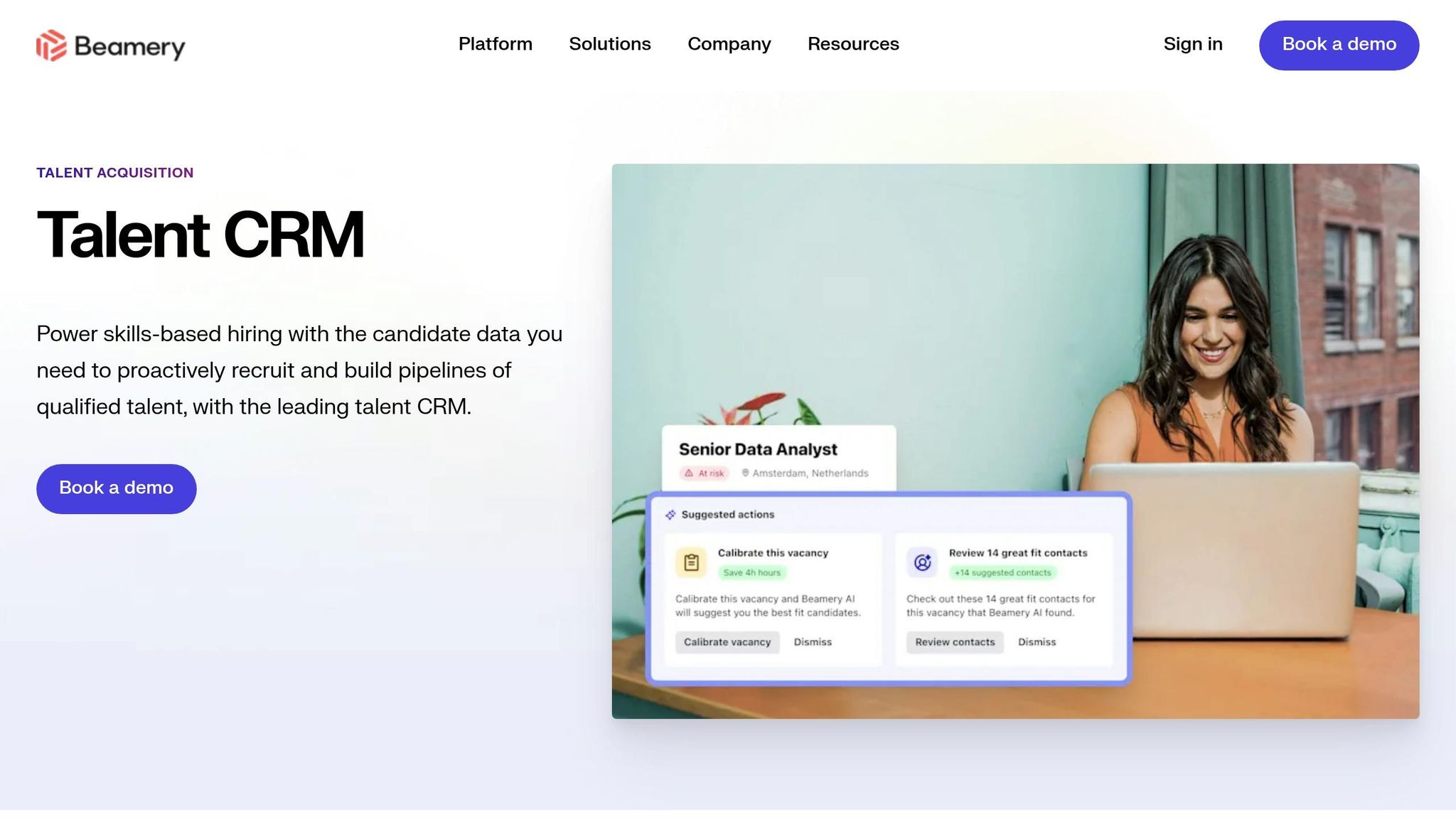Click the Sign in link
1456x819 pixels.
point(1193,44)
